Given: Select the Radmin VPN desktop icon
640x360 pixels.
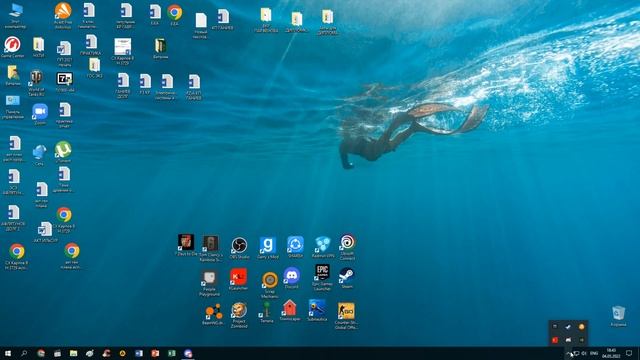Looking at the screenshot, I should (x=322, y=247).
